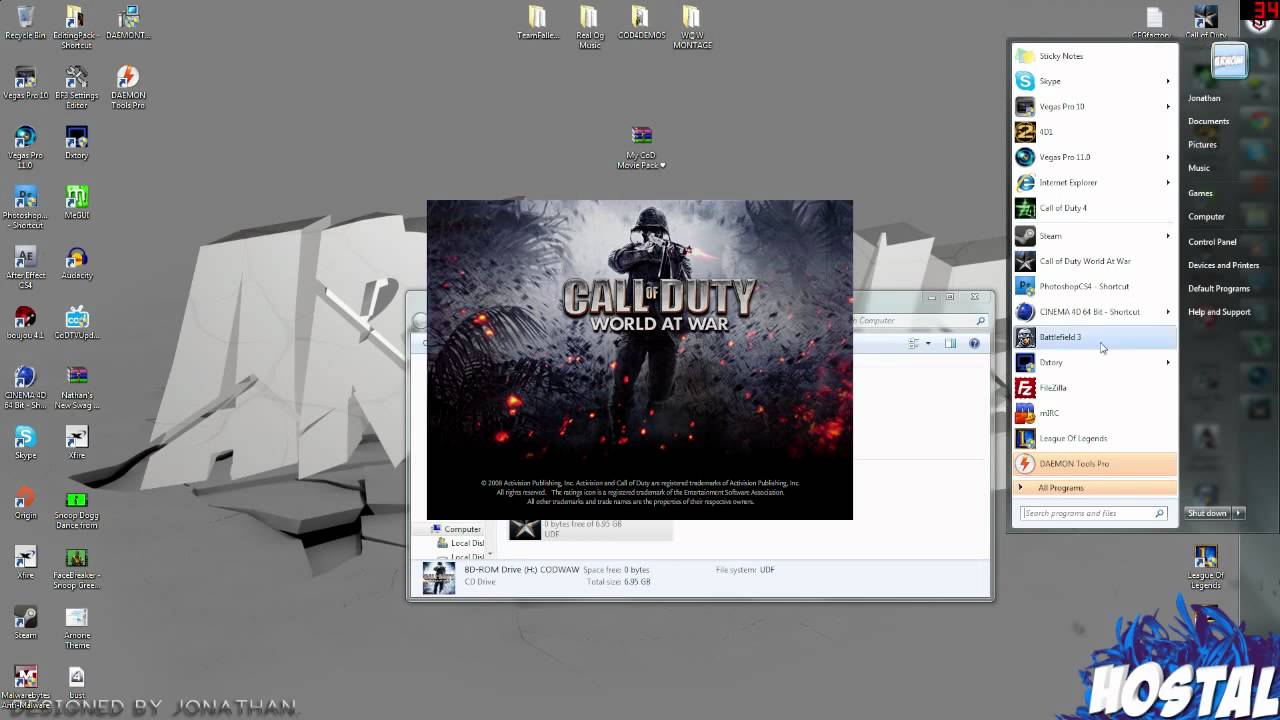Launch Call of Duty World At War from Start menu
The height and width of the screenshot is (720, 1280).
pyautogui.click(x=1094, y=261)
